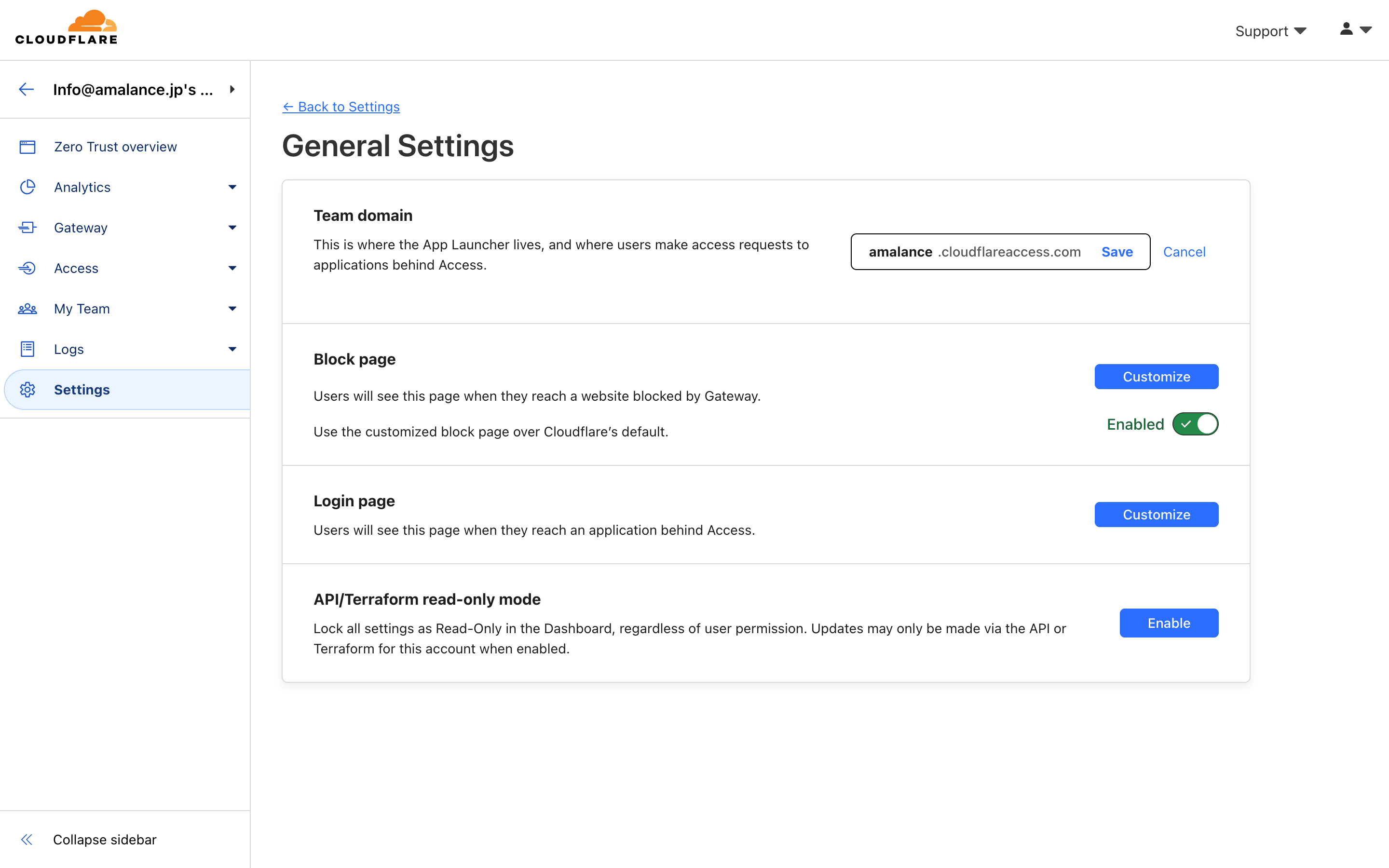1389x868 pixels.
Task: Click the My Team people icon
Action: point(27,309)
